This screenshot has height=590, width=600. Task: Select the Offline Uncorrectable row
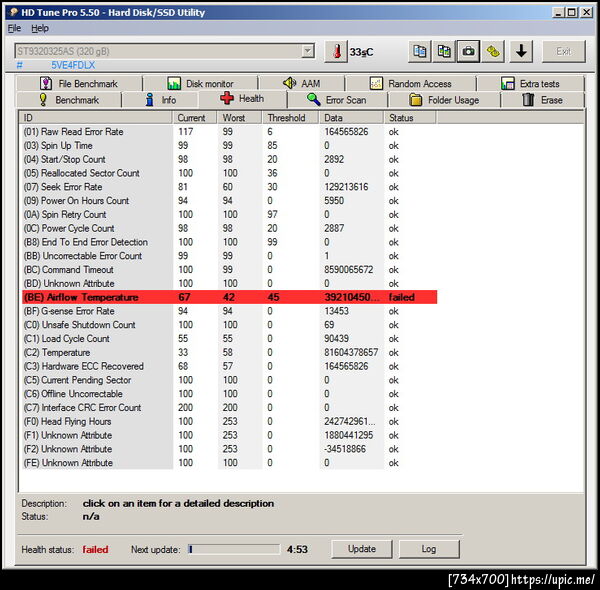point(230,394)
